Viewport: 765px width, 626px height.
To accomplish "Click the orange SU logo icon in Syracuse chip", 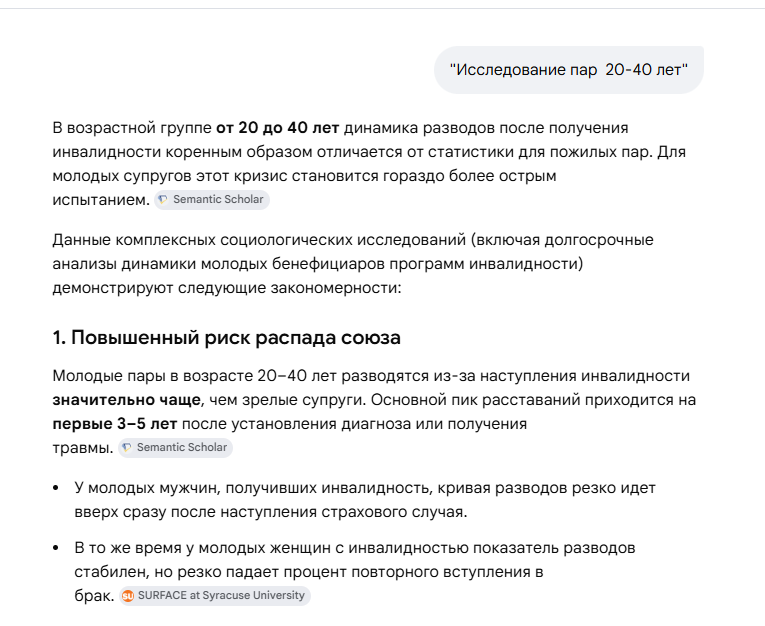I will 128,596.
